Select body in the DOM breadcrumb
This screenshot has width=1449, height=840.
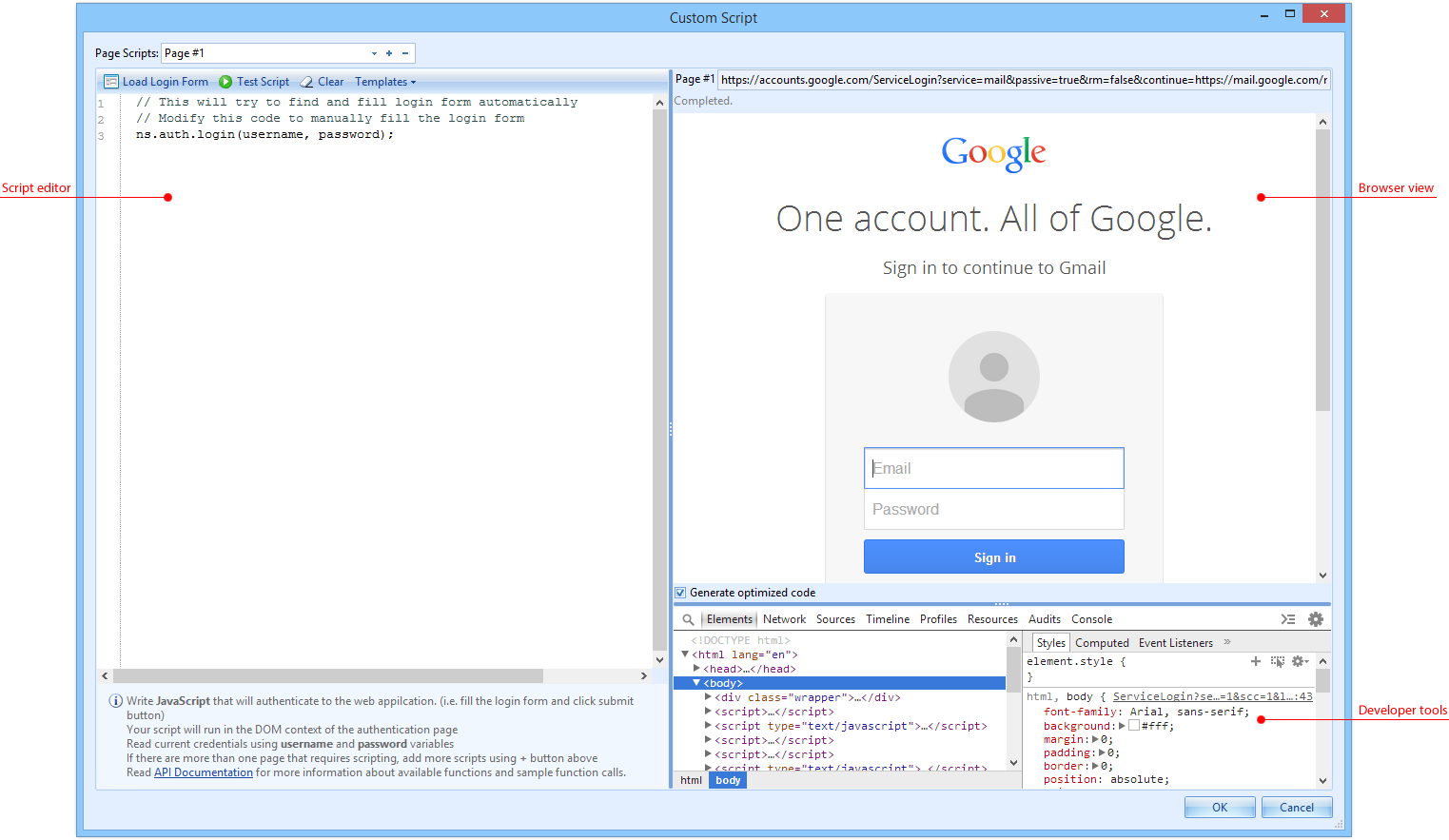(728, 780)
